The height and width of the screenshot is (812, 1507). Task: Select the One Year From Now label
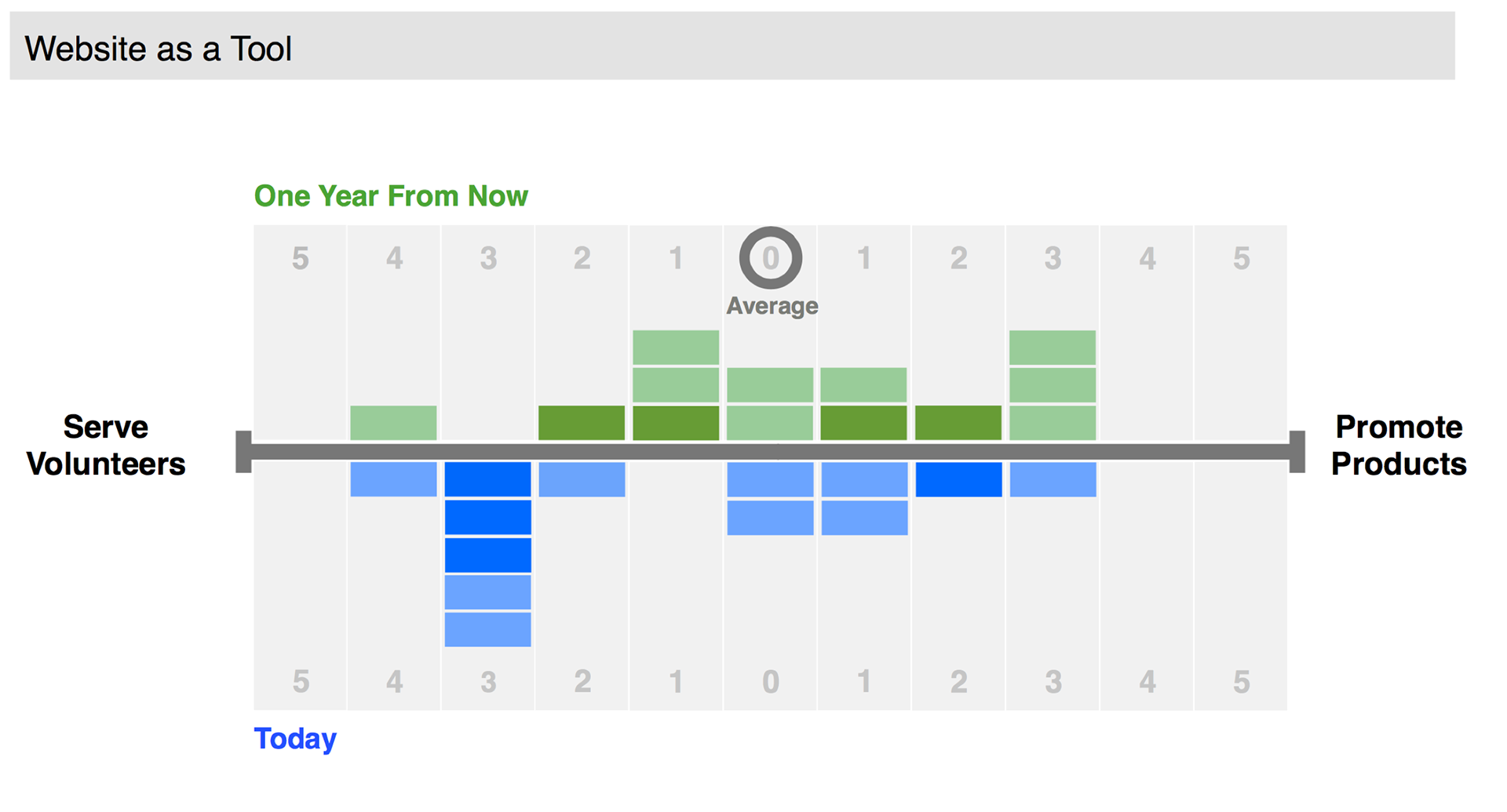click(391, 196)
